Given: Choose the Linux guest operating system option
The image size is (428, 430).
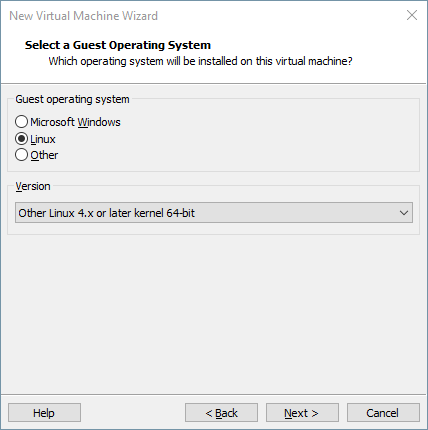Looking at the screenshot, I should click(21, 139).
